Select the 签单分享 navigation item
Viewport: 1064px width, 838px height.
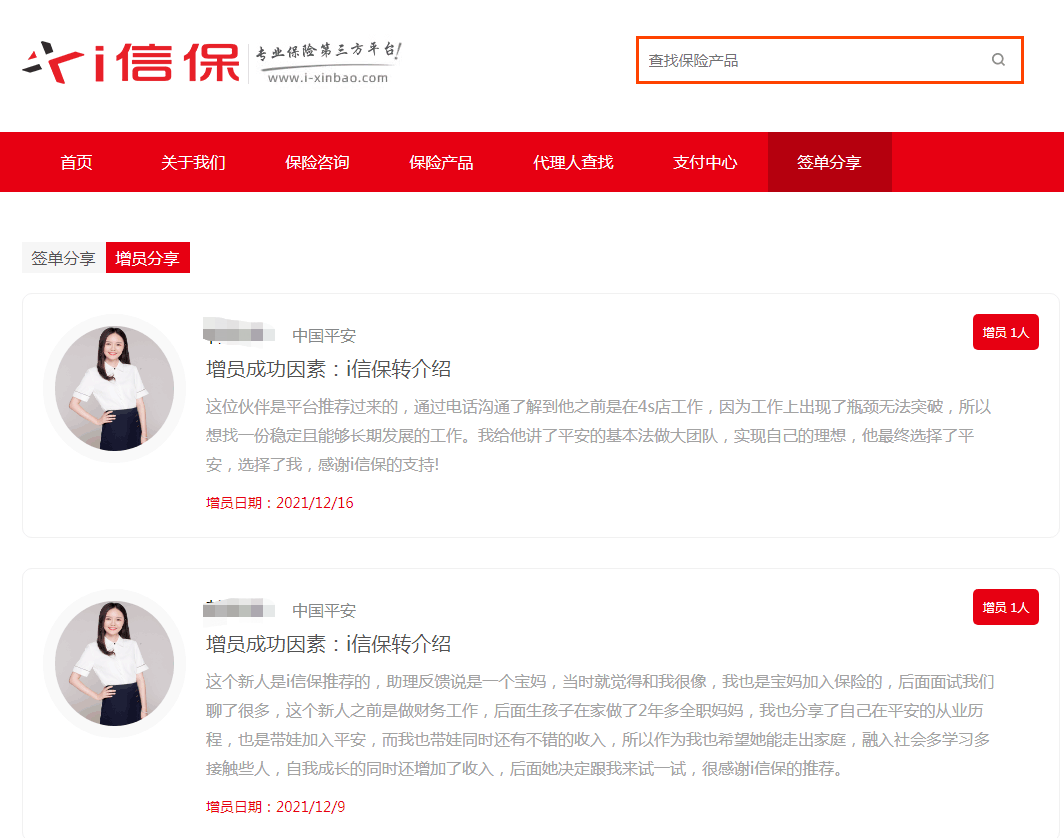click(829, 162)
